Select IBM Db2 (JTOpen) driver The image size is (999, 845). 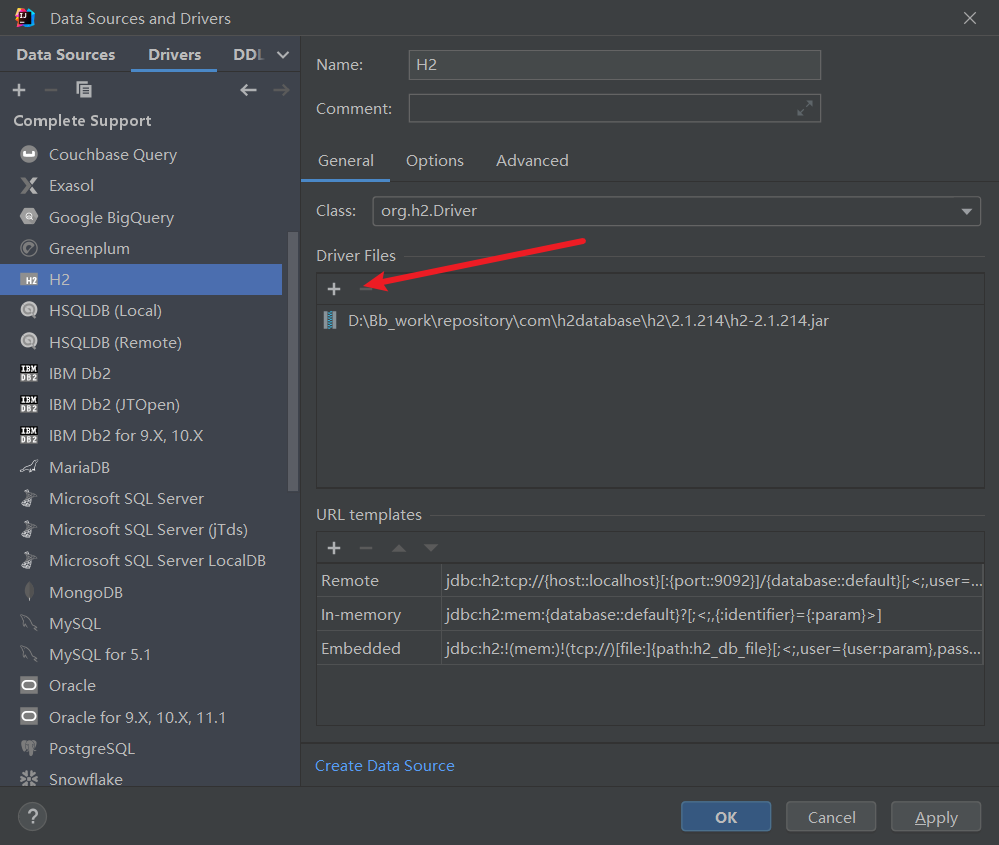[x=141, y=405]
